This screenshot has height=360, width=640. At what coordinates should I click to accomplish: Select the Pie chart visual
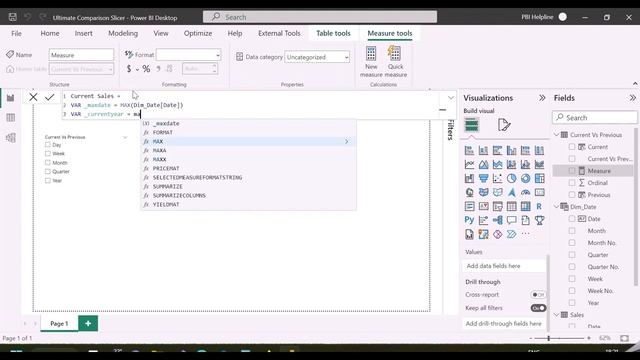point(511,178)
